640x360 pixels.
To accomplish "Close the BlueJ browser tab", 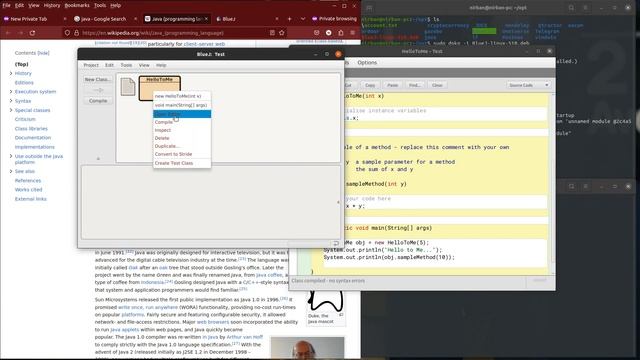I will (x=277, y=19).
